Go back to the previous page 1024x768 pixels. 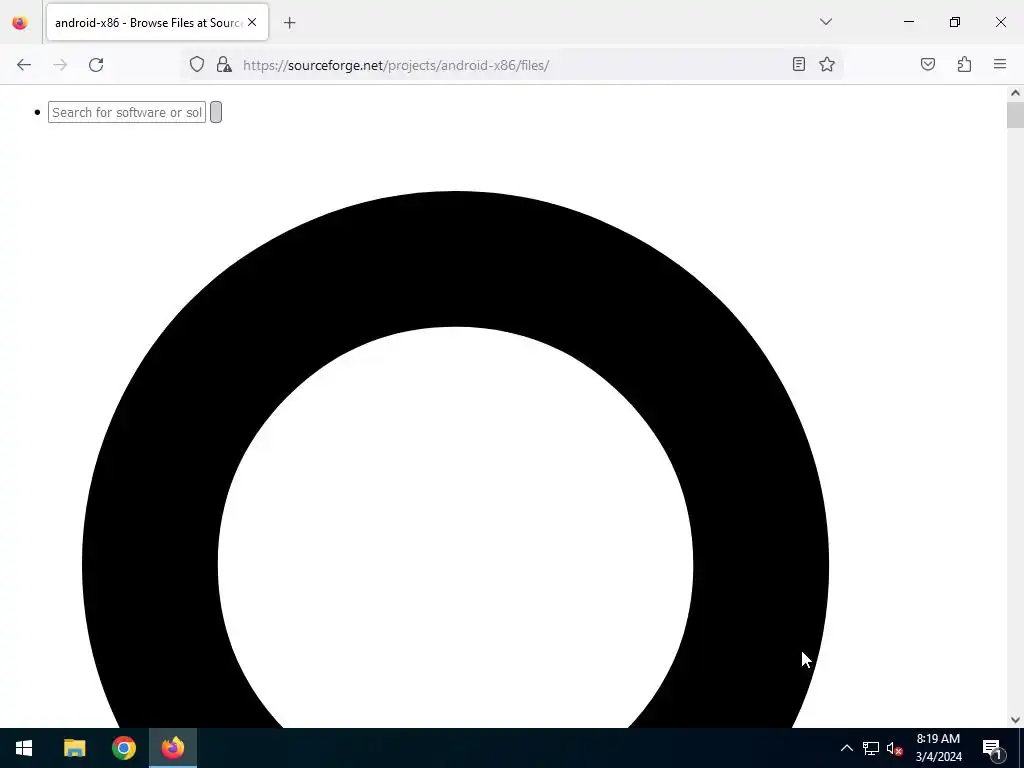[x=24, y=65]
